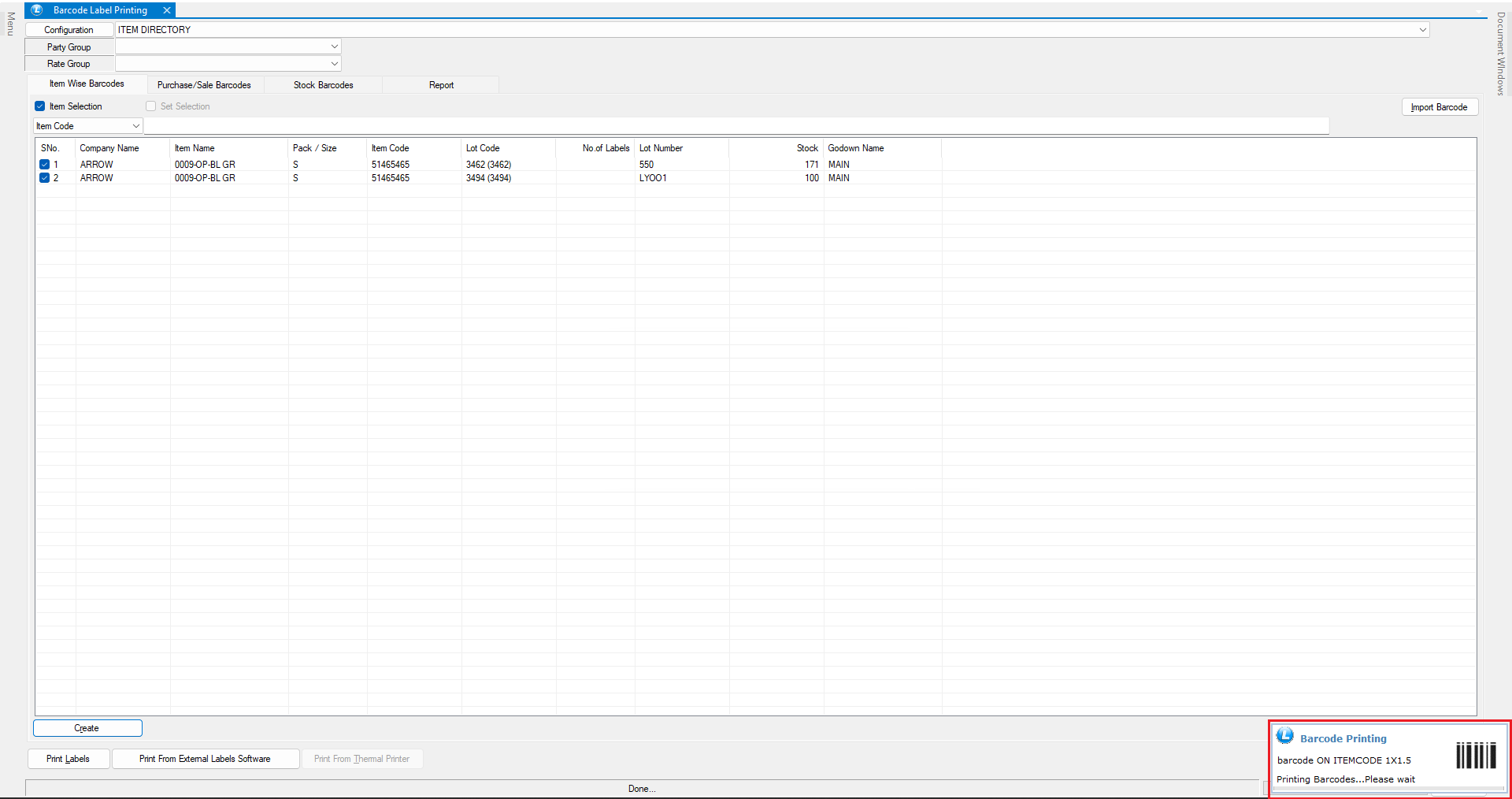
Task: Click the Barcode Printing notification logo
Action: pyautogui.click(x=1284, y=736)
